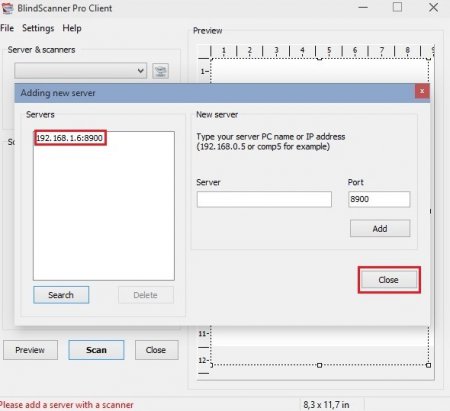Screen dimensions: 450x411
Task: Maximize the BlindScanner Pro Client window
Action: click(397, 7)
